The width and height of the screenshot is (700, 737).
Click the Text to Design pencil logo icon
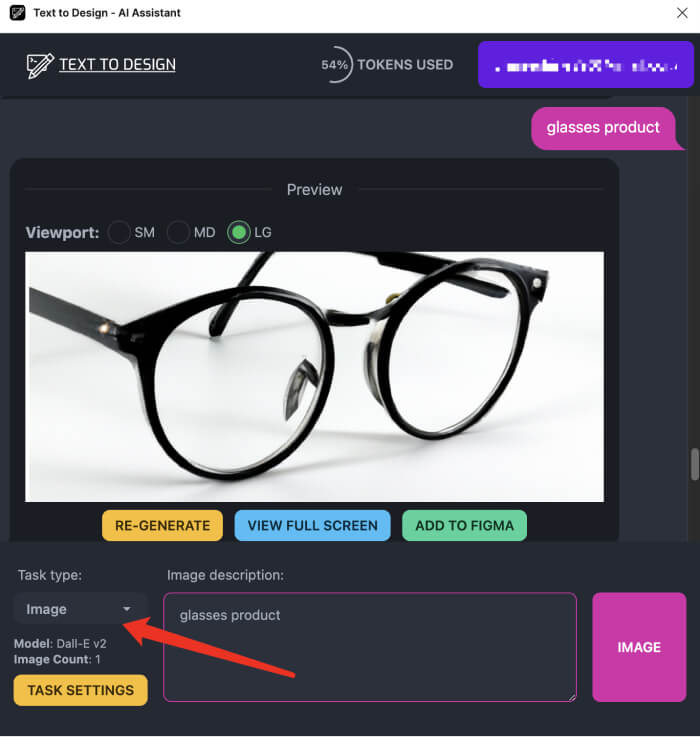(x=40, y=65)
